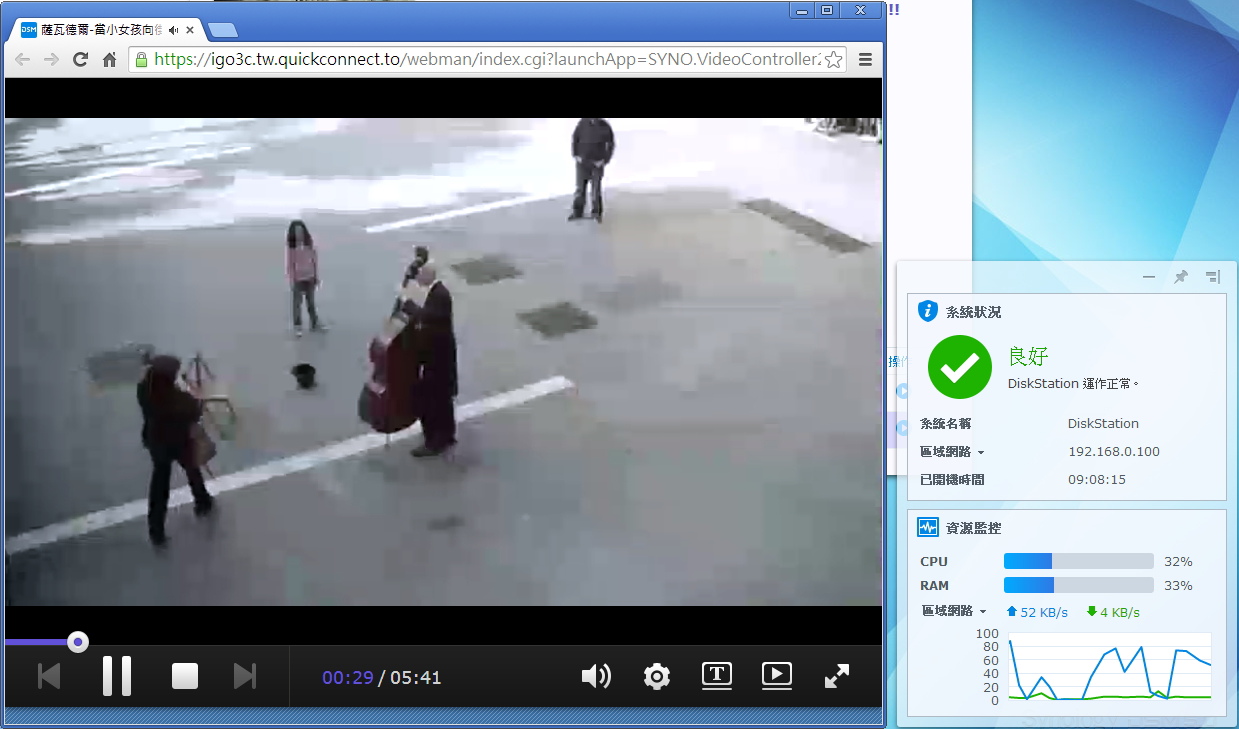Bookmark this page with star icon
The height and width of the screenshot is (729, 1239).
(833, 59)
